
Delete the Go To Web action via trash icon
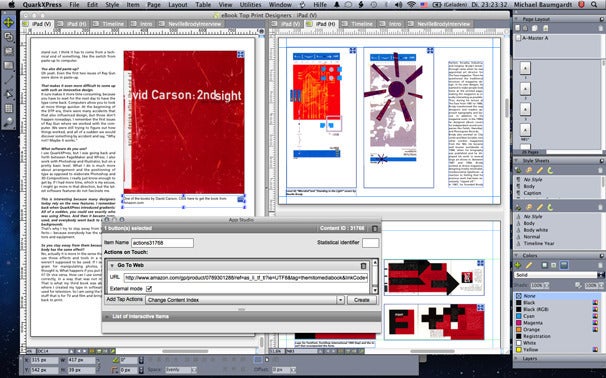tap(363, 266)
